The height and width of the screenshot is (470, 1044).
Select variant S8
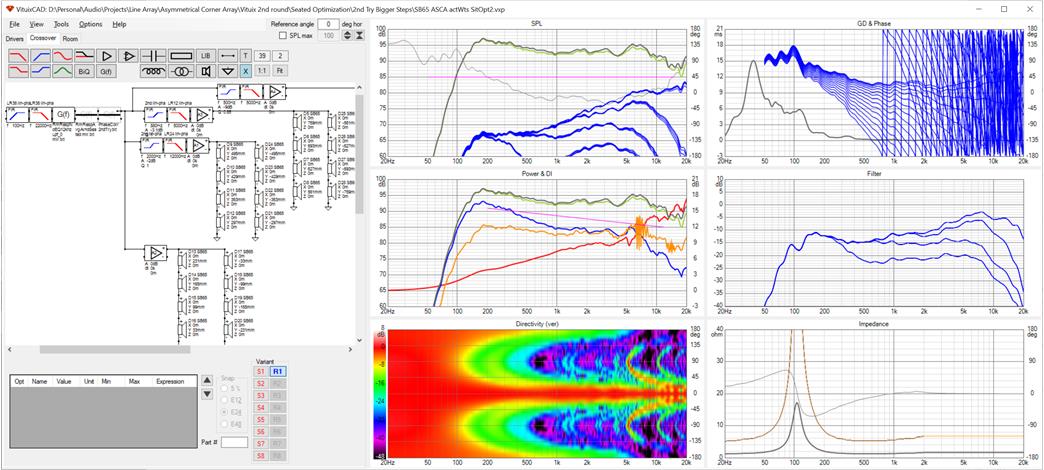click(x=260, y=455)
